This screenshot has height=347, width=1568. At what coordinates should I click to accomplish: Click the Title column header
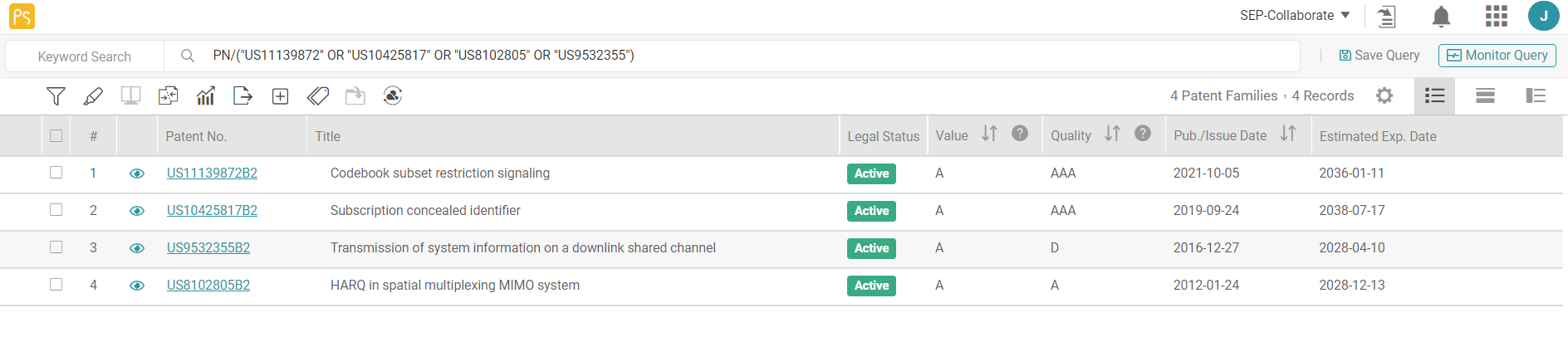(328, 136)
